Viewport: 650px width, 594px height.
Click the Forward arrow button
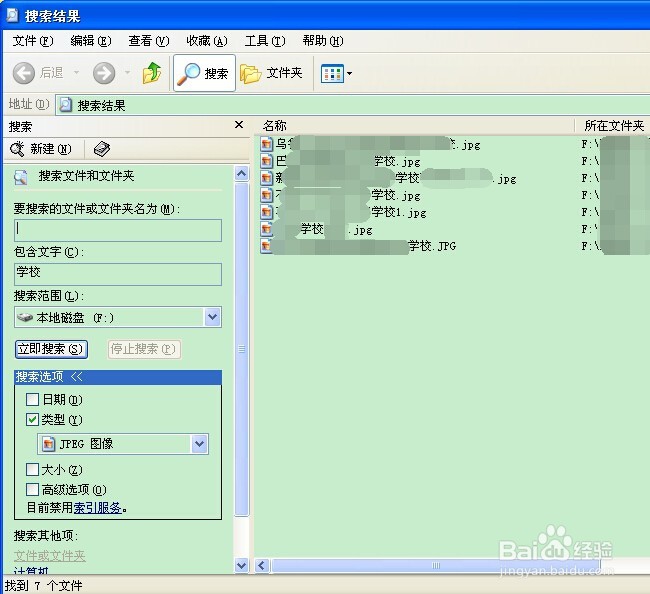[x=104, y=73]
